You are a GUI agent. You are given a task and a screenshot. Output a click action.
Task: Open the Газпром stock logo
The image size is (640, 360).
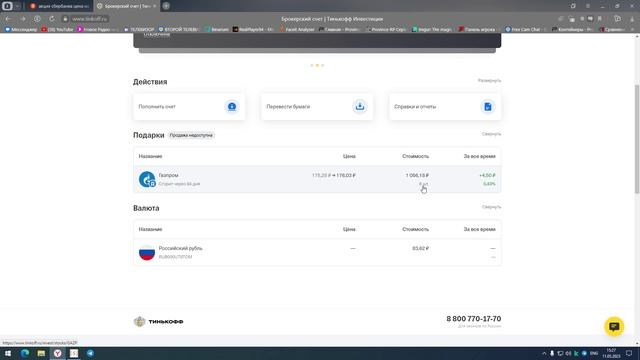click(x=147, y=179)
